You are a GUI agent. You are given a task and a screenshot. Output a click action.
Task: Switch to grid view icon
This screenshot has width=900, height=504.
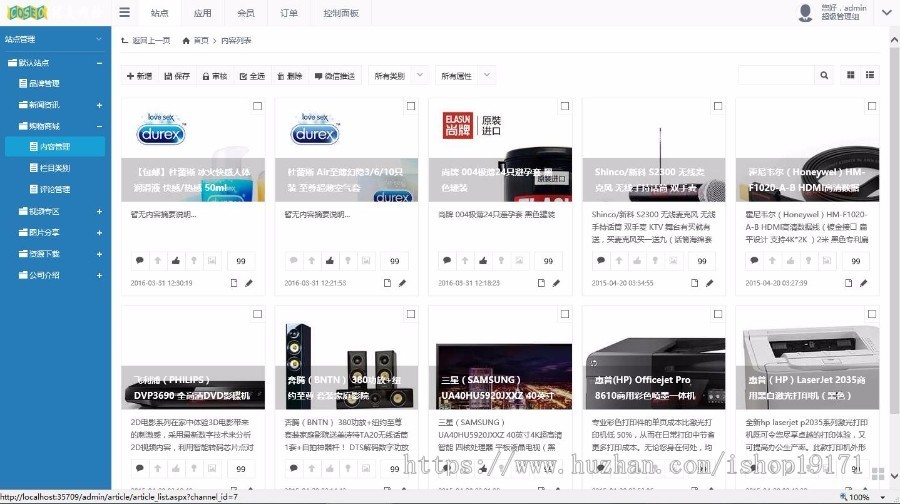pyautogui.click(x=851, y=75)
